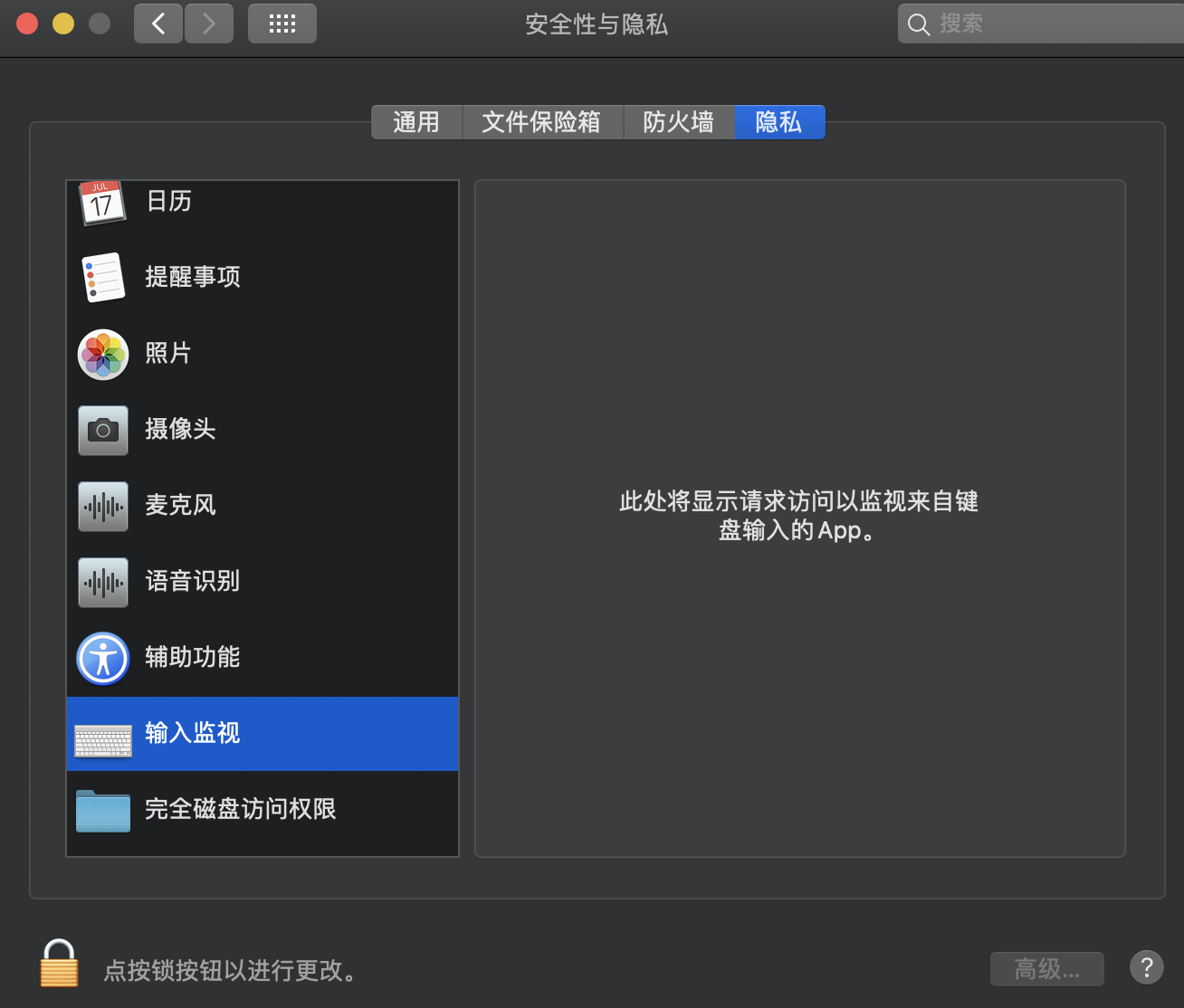Switch to the General (通用) tab
1184x1008 pixels.
[x=416, y=122]
